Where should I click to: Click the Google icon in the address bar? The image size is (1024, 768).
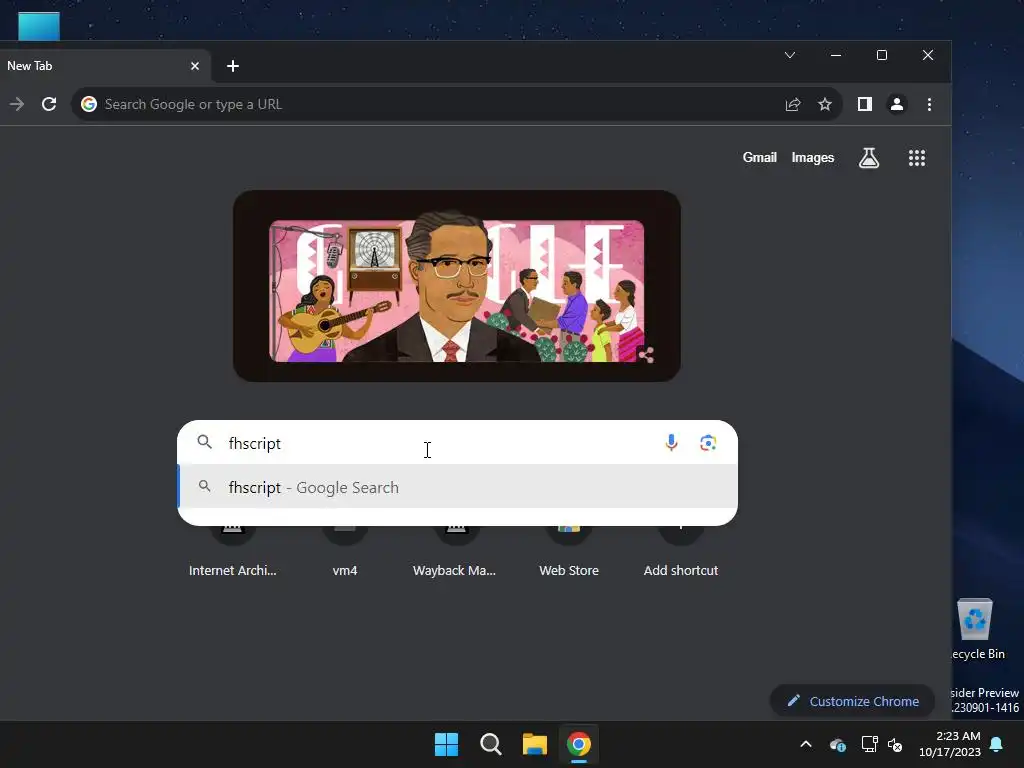click(x=89, y=104)
